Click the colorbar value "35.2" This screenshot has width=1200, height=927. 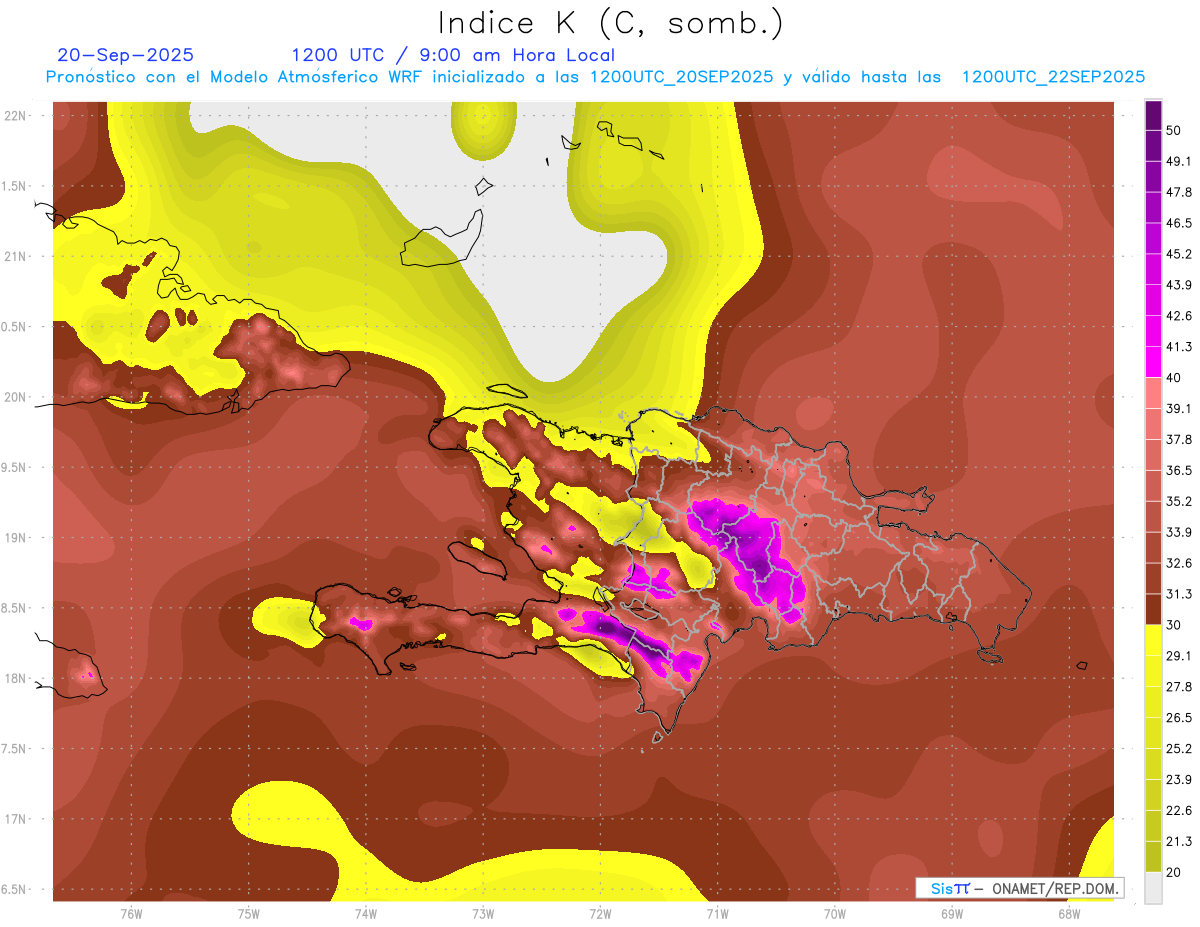click(x=1180, y=502)
